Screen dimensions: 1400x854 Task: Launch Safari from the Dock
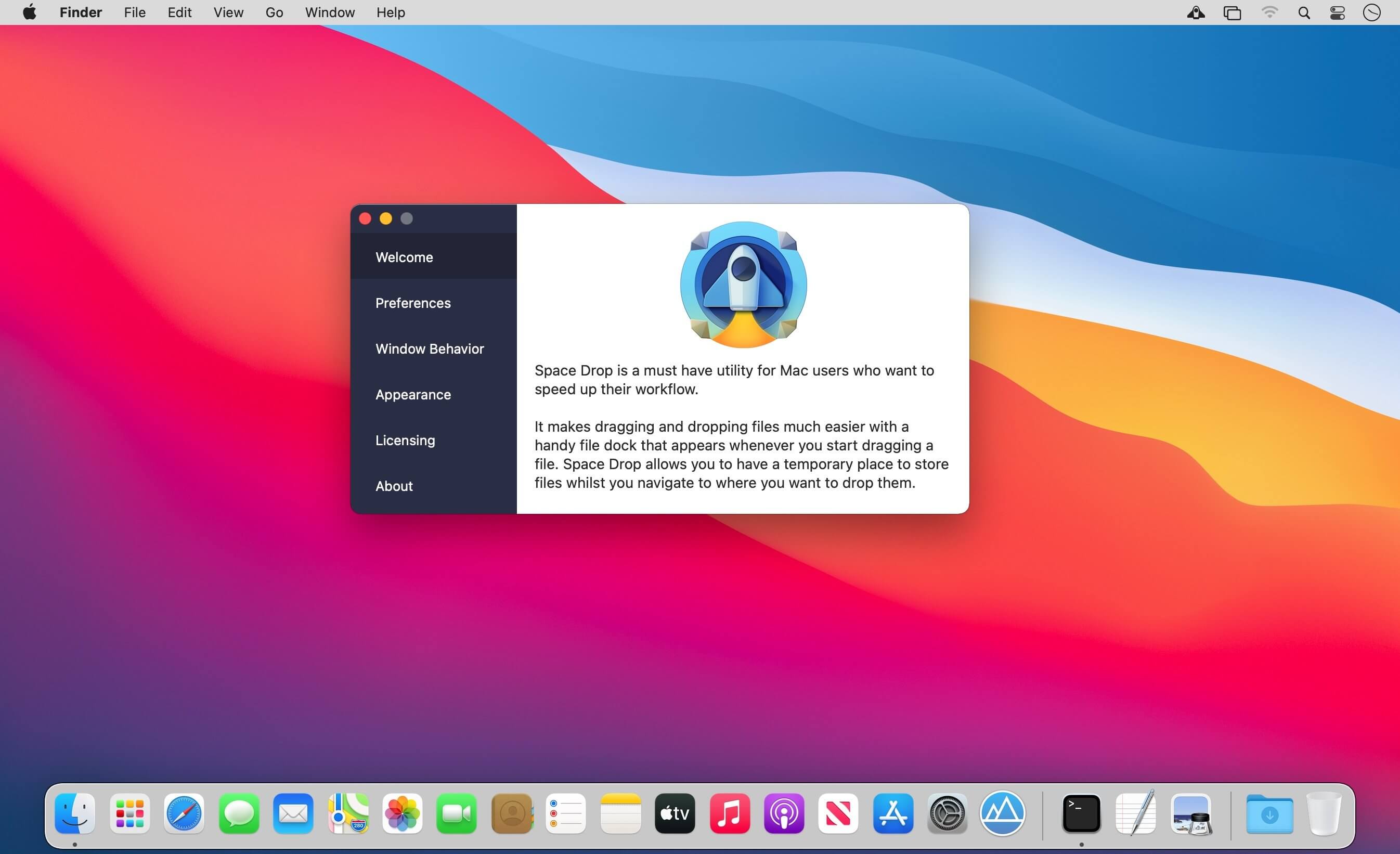coord(184,813)
